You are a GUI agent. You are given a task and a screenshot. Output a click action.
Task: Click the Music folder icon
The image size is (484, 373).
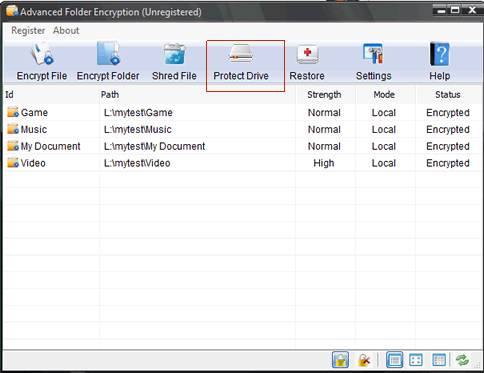click(x=13, y=129)
